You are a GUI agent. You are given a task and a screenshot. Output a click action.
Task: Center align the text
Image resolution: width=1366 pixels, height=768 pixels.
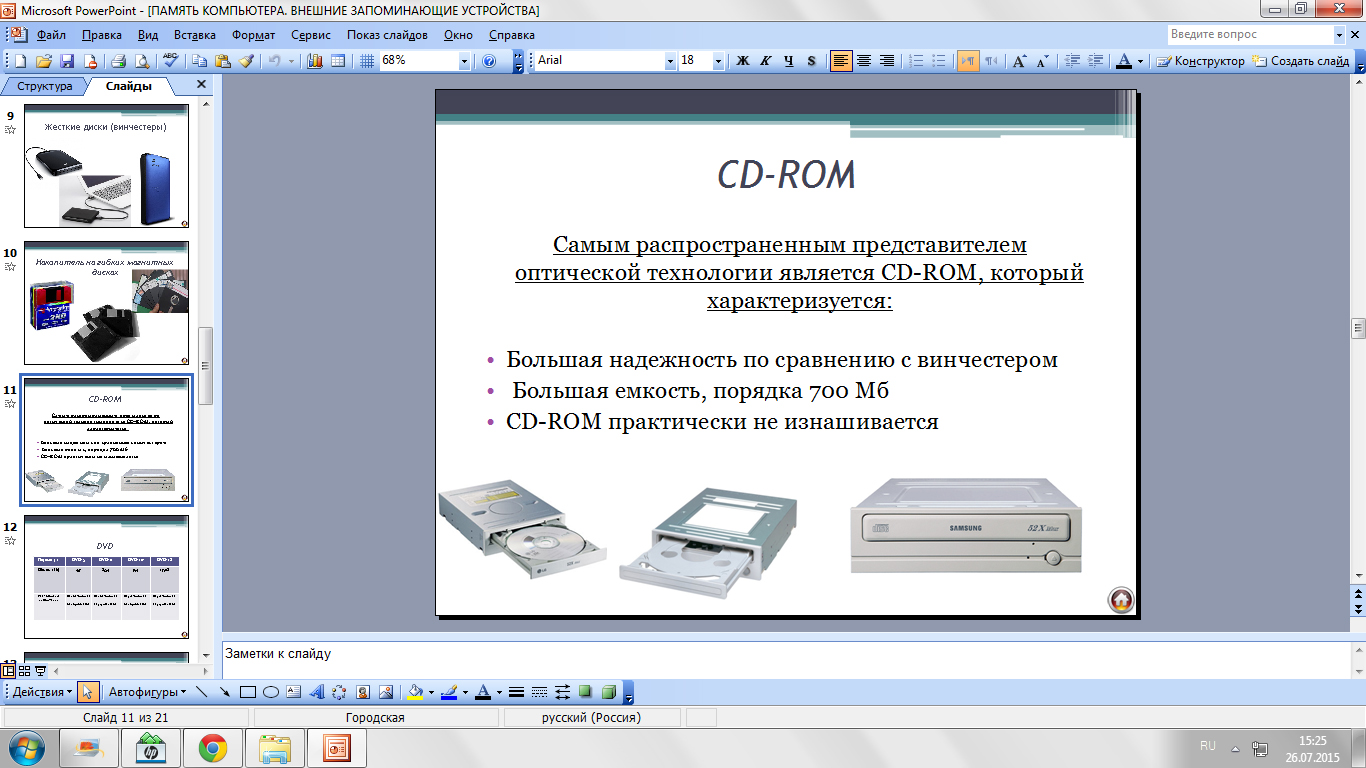[x=864, y=61]
